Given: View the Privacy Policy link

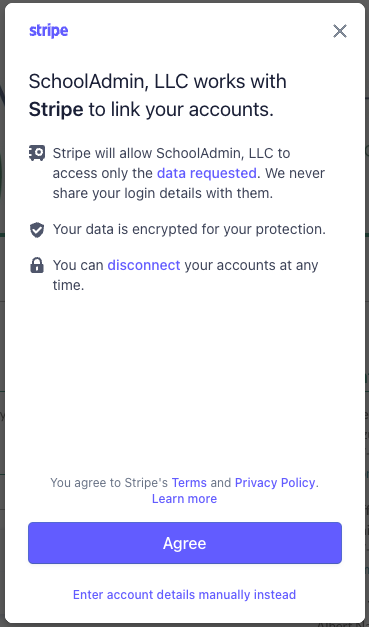Looking at the screenshot, I should (275, 483).
